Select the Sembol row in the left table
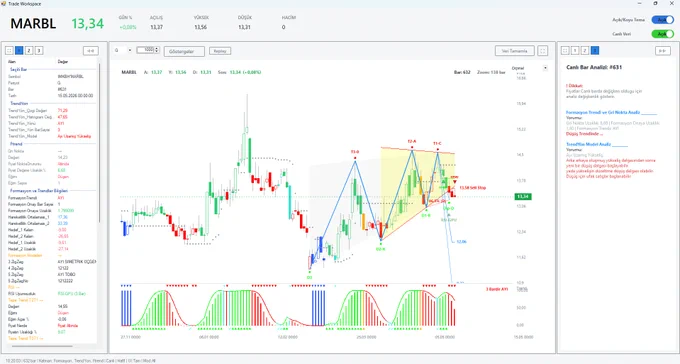 click(x=51, y=76)
